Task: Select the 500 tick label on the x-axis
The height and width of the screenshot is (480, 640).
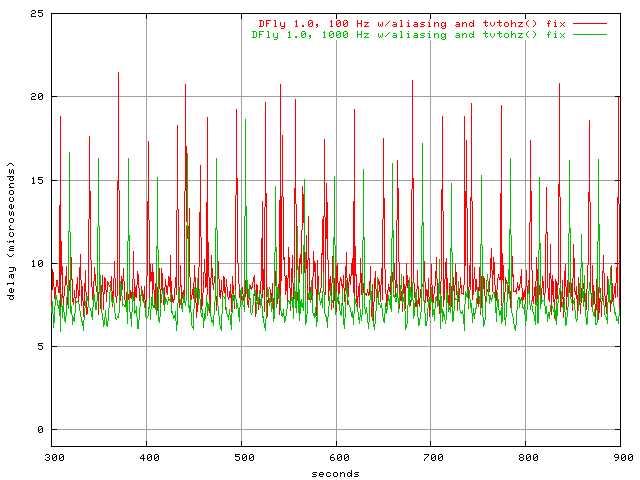Action: pyautogui.click(x=241, y=457)
